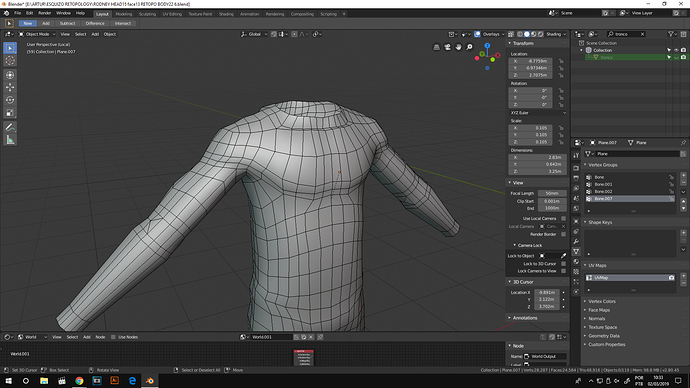Toggle camera view with viewport camera icon

[448, 47]
